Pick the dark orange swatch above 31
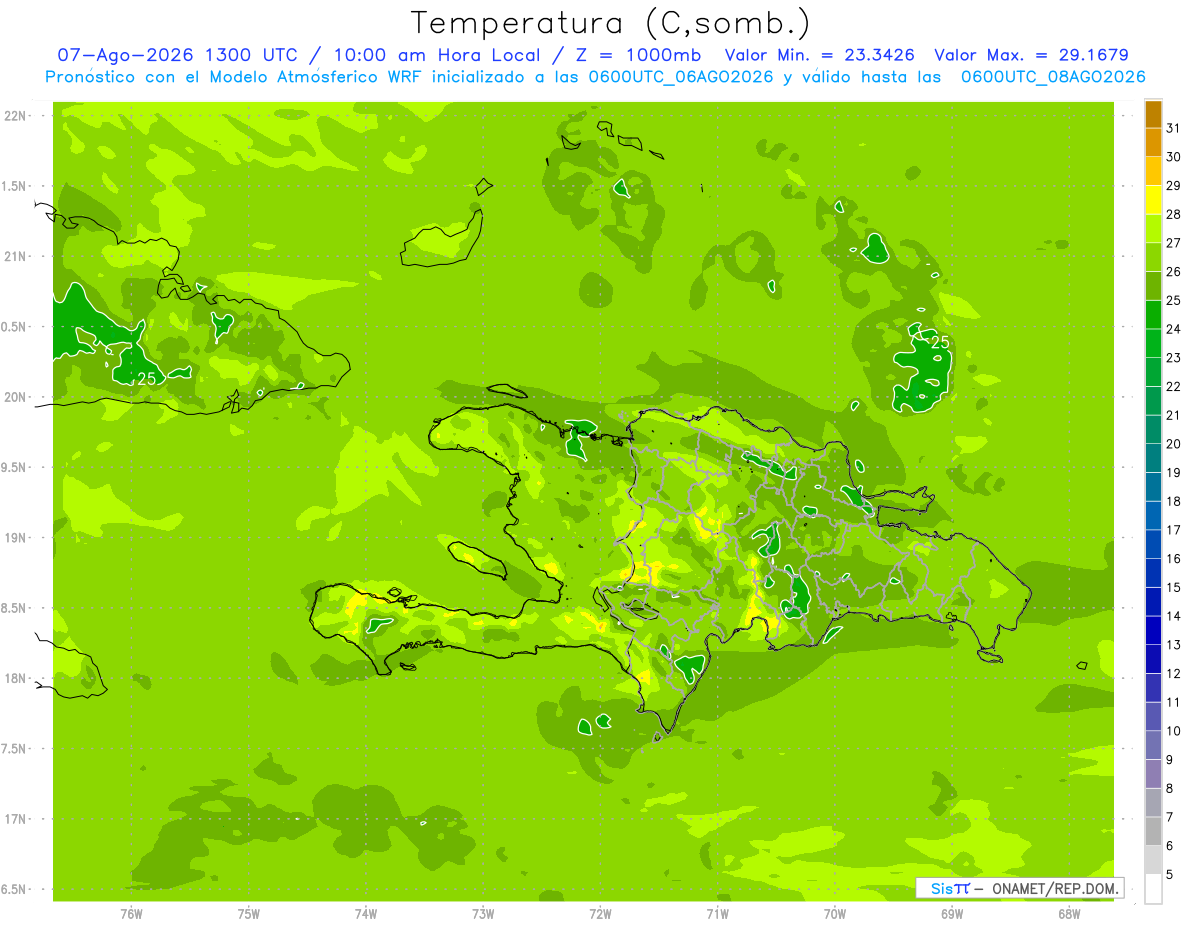Image resolution: width=1200 pixels, height=927 pixels. (x=1153, y=114)
